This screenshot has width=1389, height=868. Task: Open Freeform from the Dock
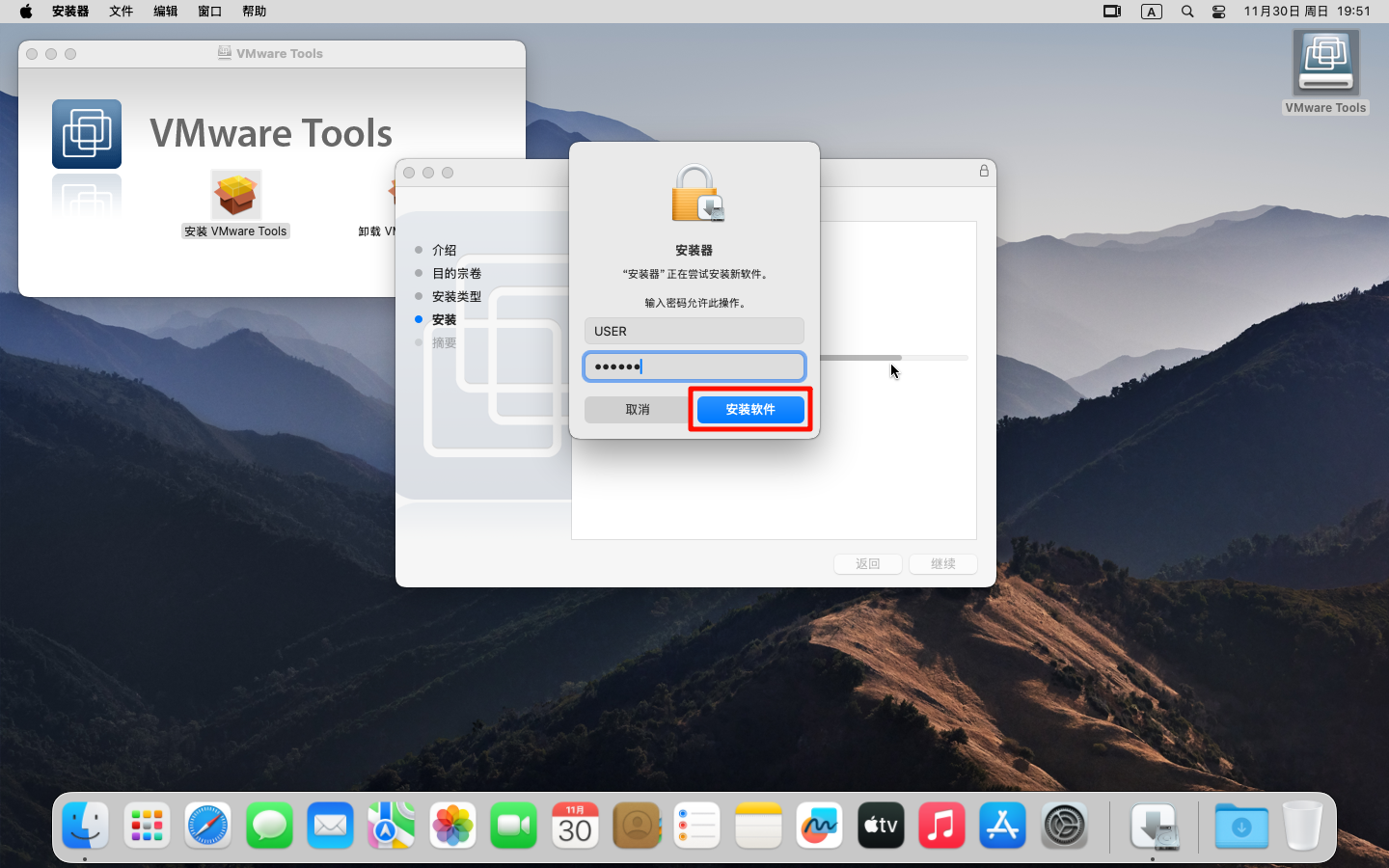click(x=820, y=826)
